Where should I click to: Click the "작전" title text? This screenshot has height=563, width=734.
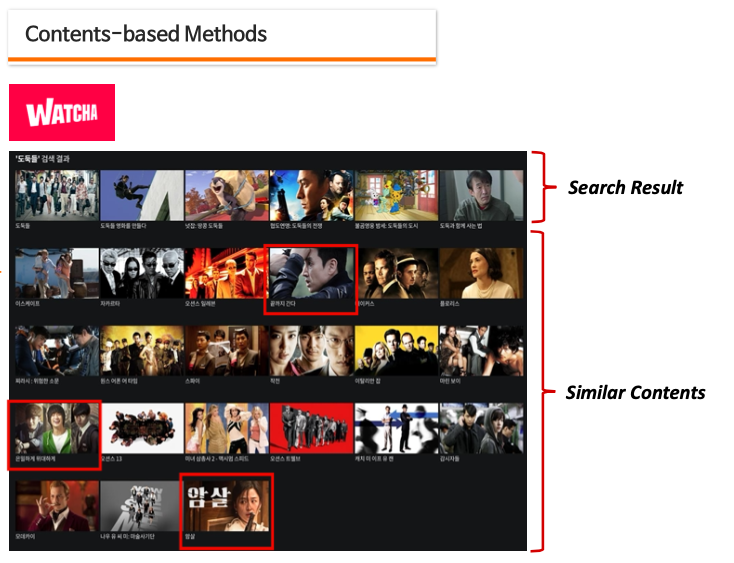pos(275,381)
